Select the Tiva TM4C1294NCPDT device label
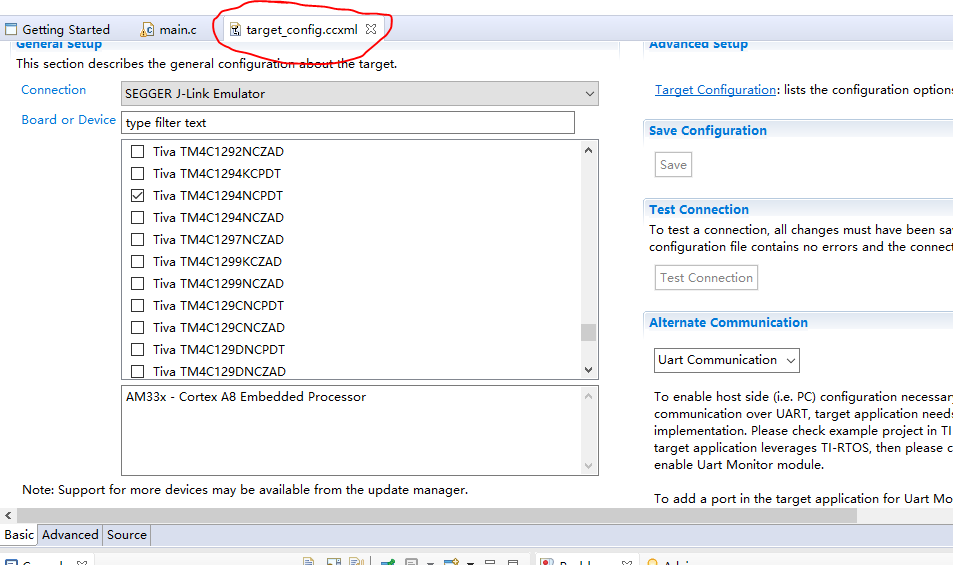The image size is (953, 565). (x=218, y=196)
